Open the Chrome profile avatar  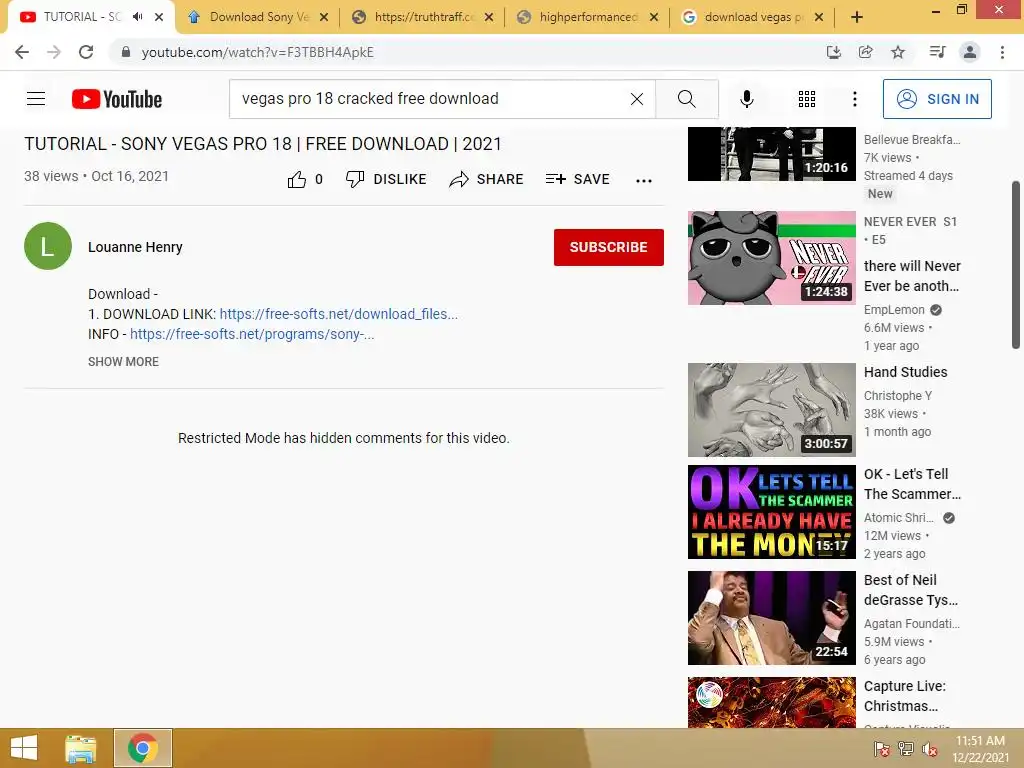[970, 52]
